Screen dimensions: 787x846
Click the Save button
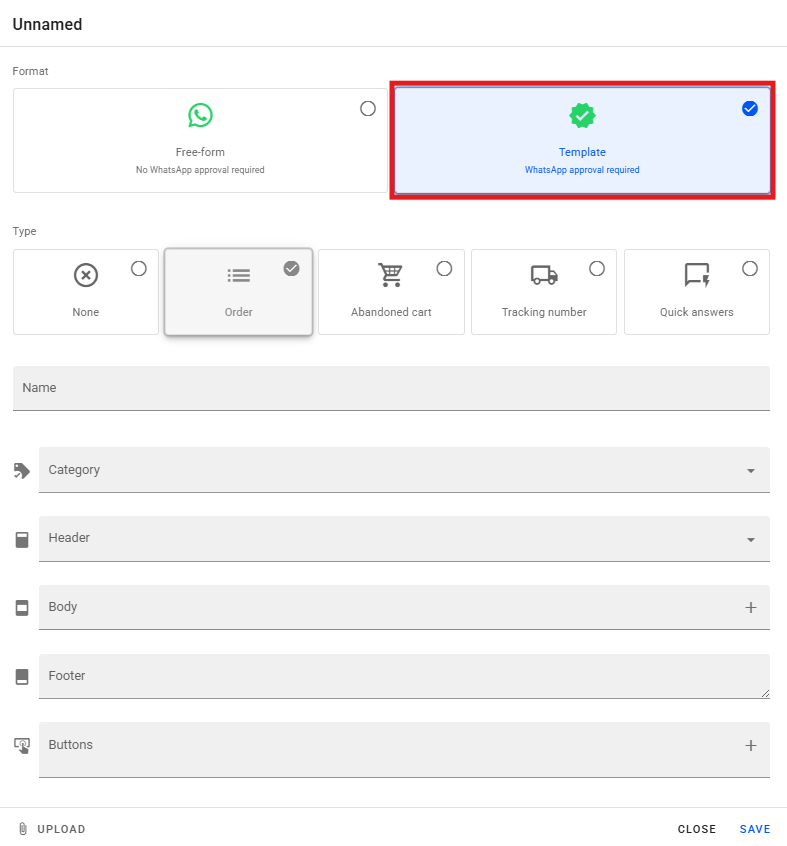(755, 829)
